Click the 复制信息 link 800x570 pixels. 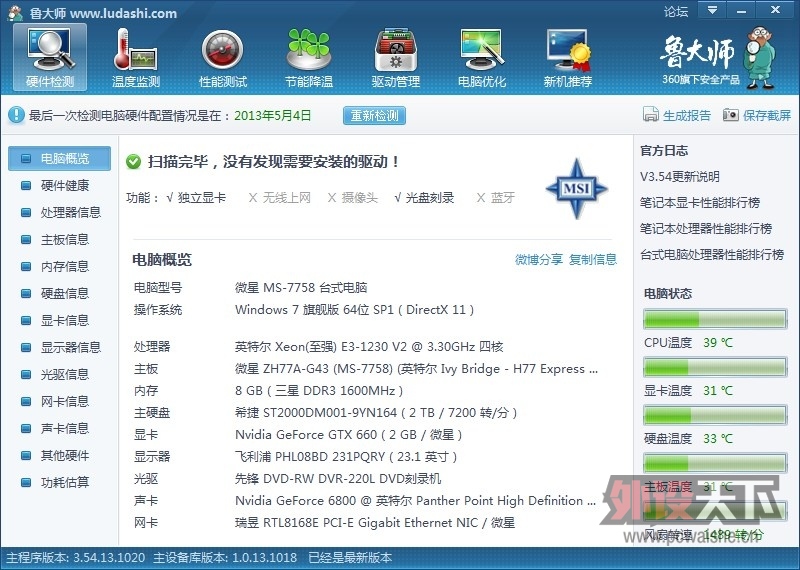click(x=593, y=260)
